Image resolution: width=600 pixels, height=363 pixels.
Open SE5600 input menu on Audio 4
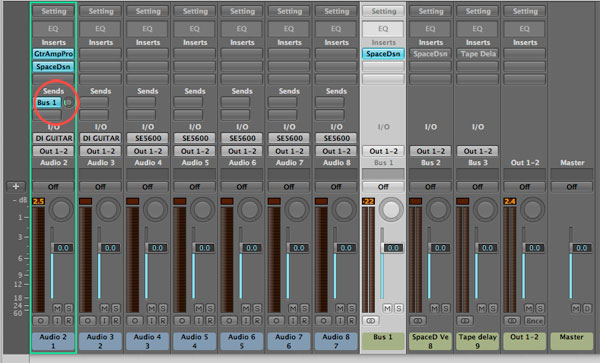click(x=148, y=138)
